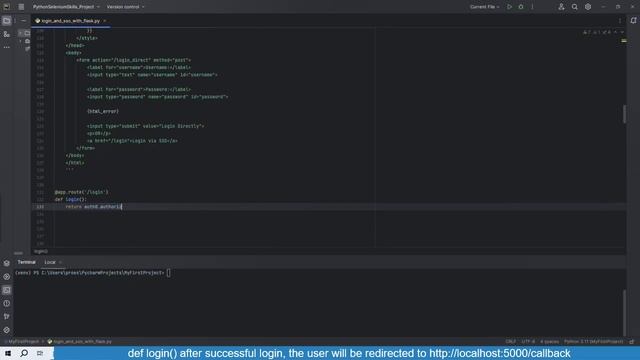Open editor tab options kebab menu
640x360 pixels.
pyautogui.click(x=620, y=20)
